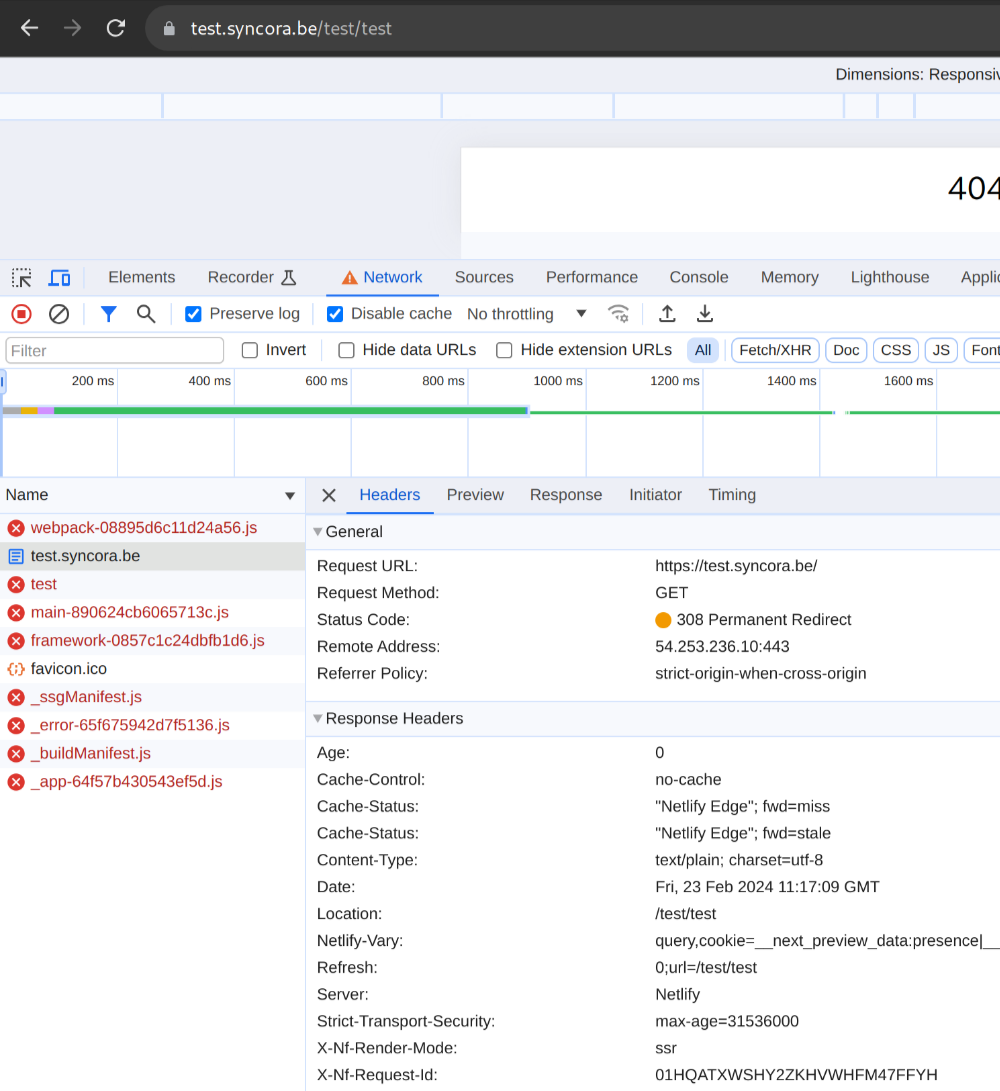Open network search with magnifier icon
The image size is (1000, 1091).
click(x=146, y=314)
